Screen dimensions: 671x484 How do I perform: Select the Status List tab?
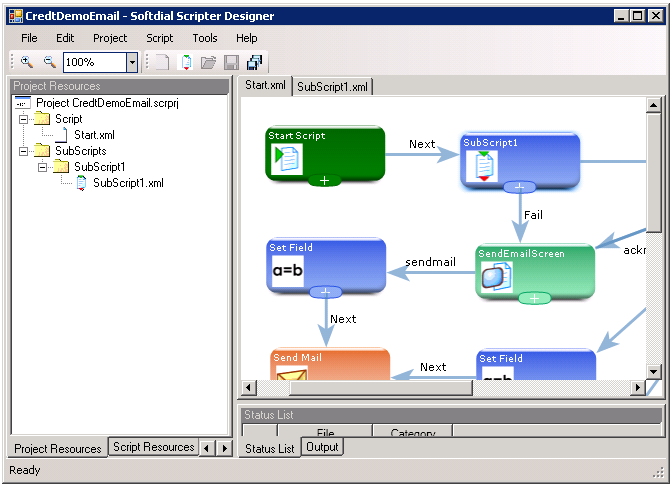(x=270, y=448)
